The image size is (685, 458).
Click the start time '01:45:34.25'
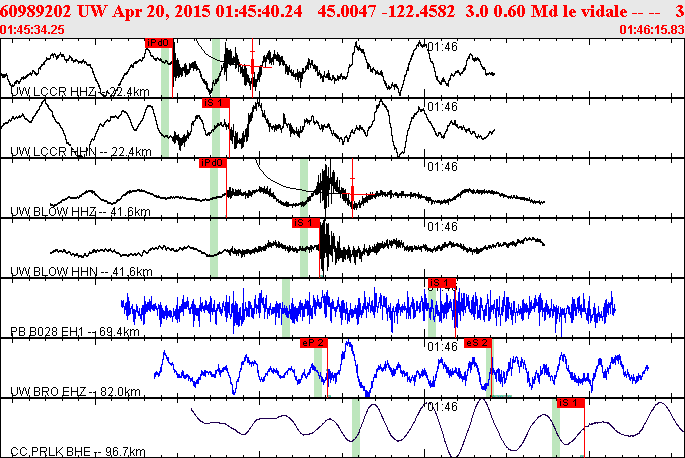click(x=32, y=30)
